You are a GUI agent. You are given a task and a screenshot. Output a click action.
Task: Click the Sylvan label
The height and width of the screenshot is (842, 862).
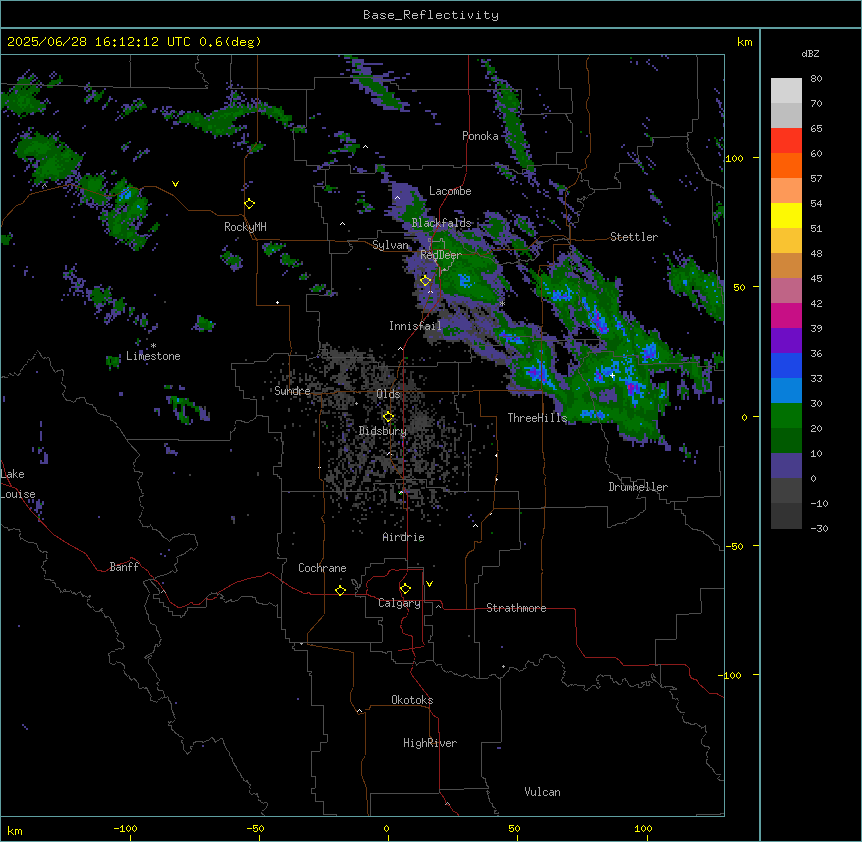390,245
